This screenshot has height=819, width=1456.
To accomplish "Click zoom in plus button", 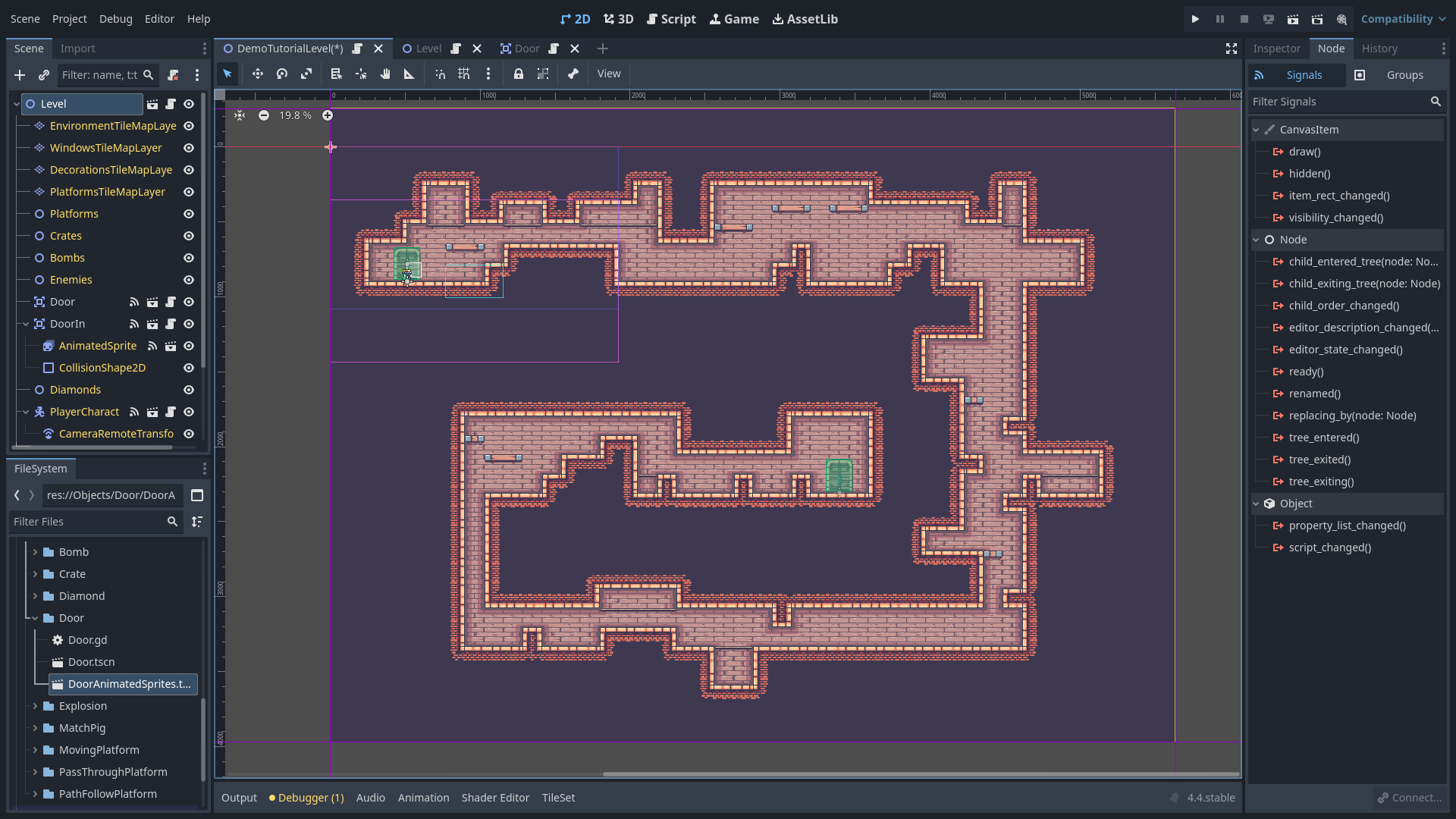I will pyautogui.click(x=328, y=115).
